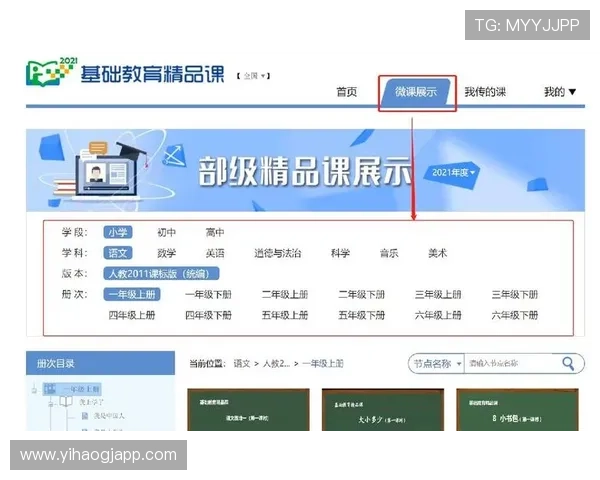The width and height of the screenshot is (600, 480).
Task: Select 高中 school stage
Action: (x=215, y=232)
